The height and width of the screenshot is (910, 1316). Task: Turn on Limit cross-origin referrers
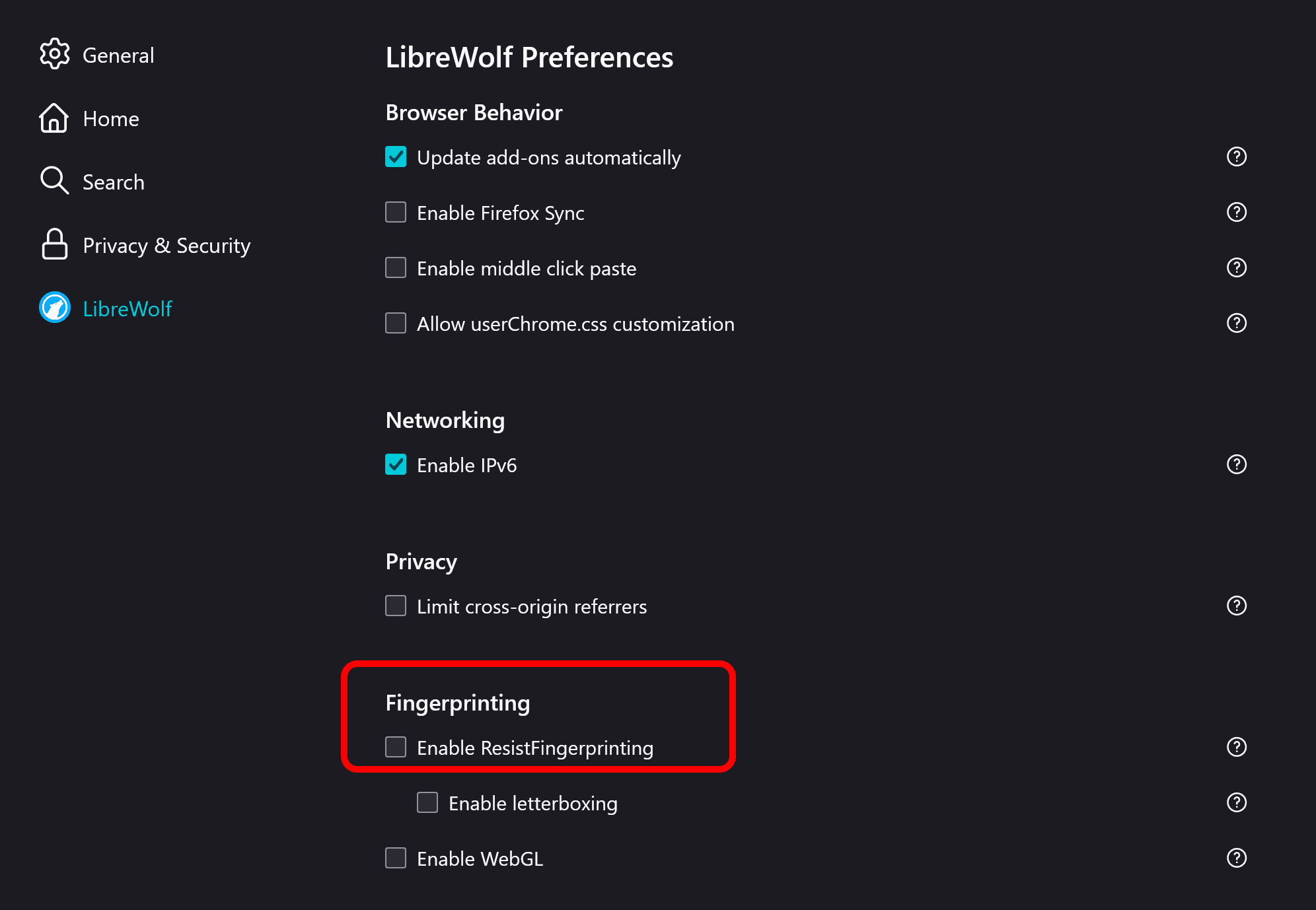pyautogui.click(x=396, y=606)
